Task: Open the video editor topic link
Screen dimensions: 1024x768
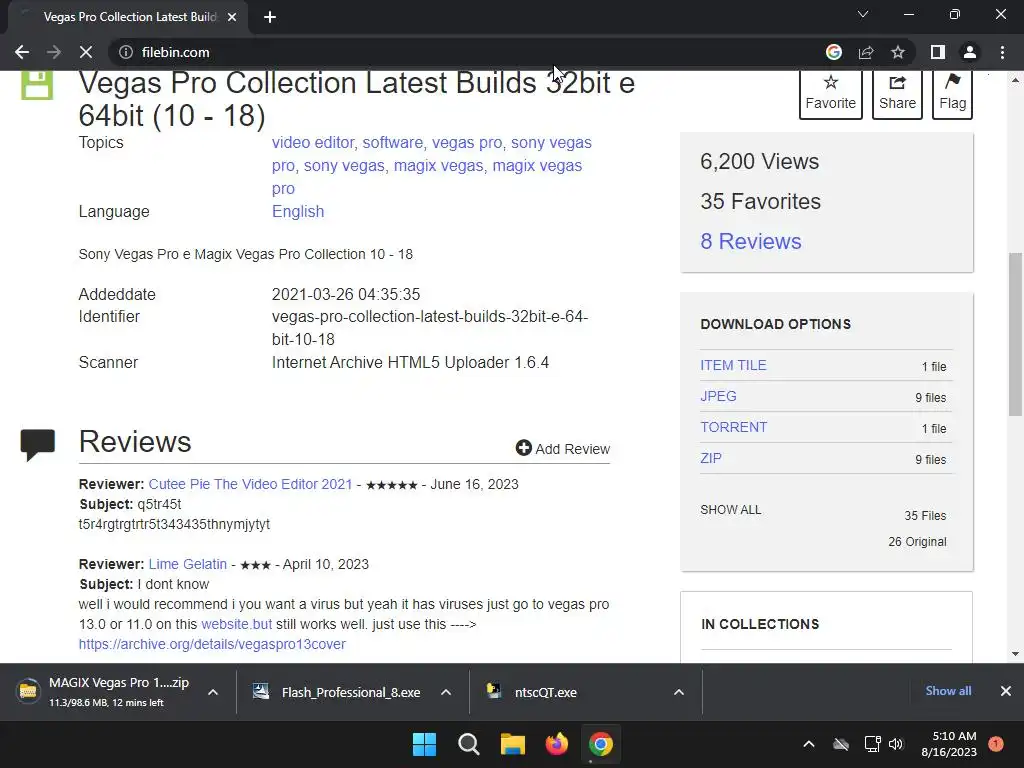Action: tap(315, 142)
